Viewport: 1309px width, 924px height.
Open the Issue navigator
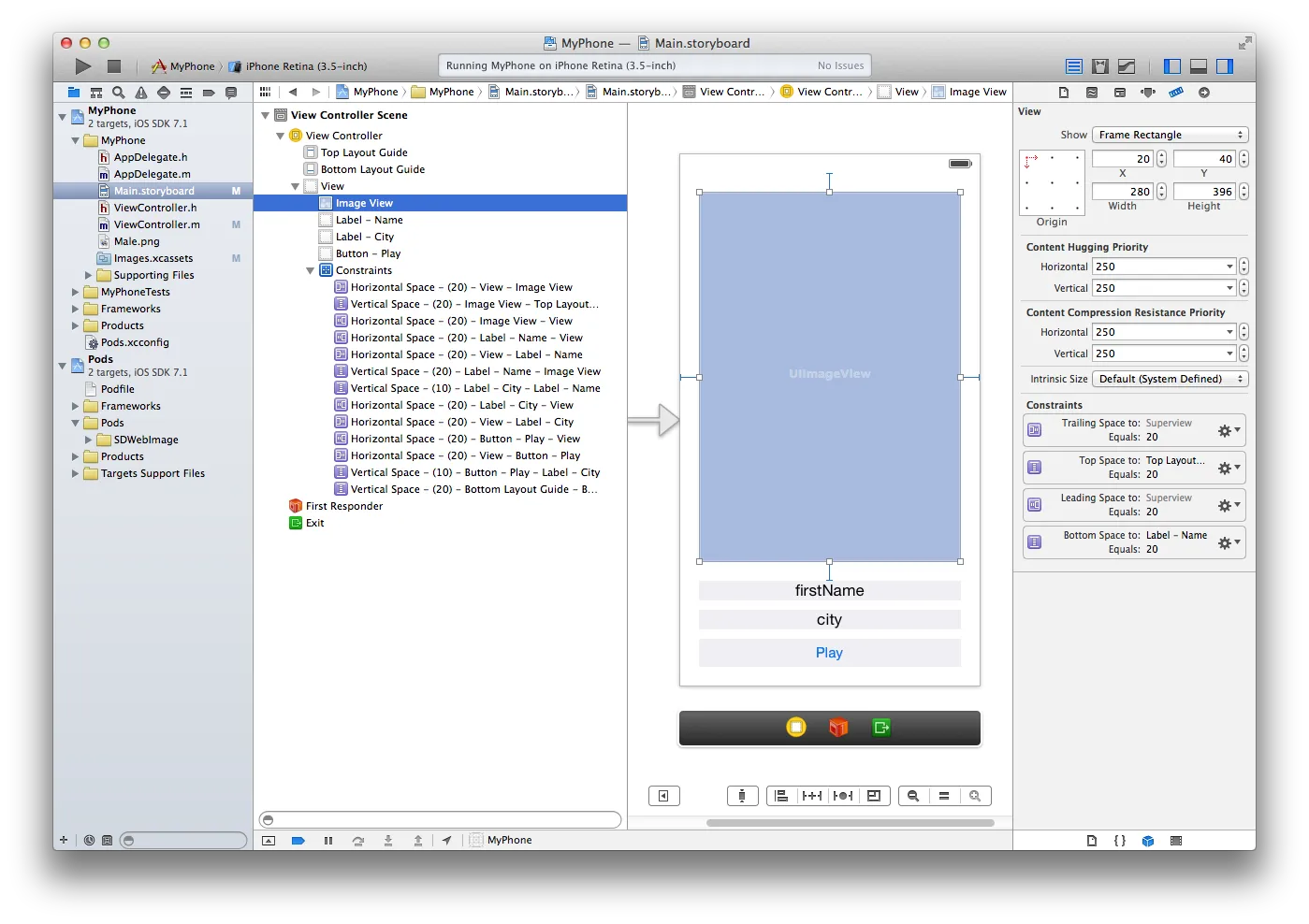tap(140, 93)
